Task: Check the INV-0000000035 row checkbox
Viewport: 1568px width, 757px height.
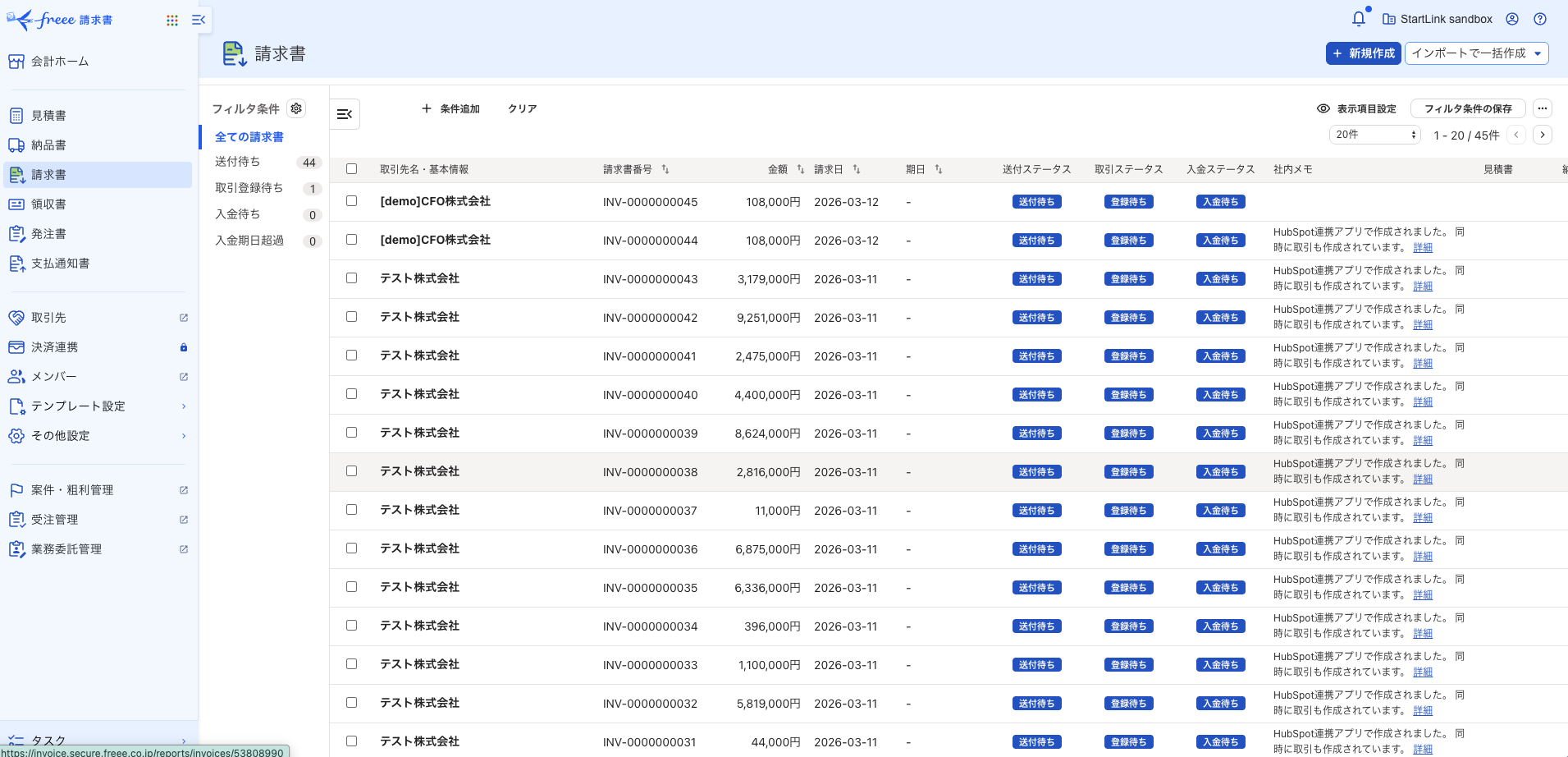Action: tap(352, 587)
